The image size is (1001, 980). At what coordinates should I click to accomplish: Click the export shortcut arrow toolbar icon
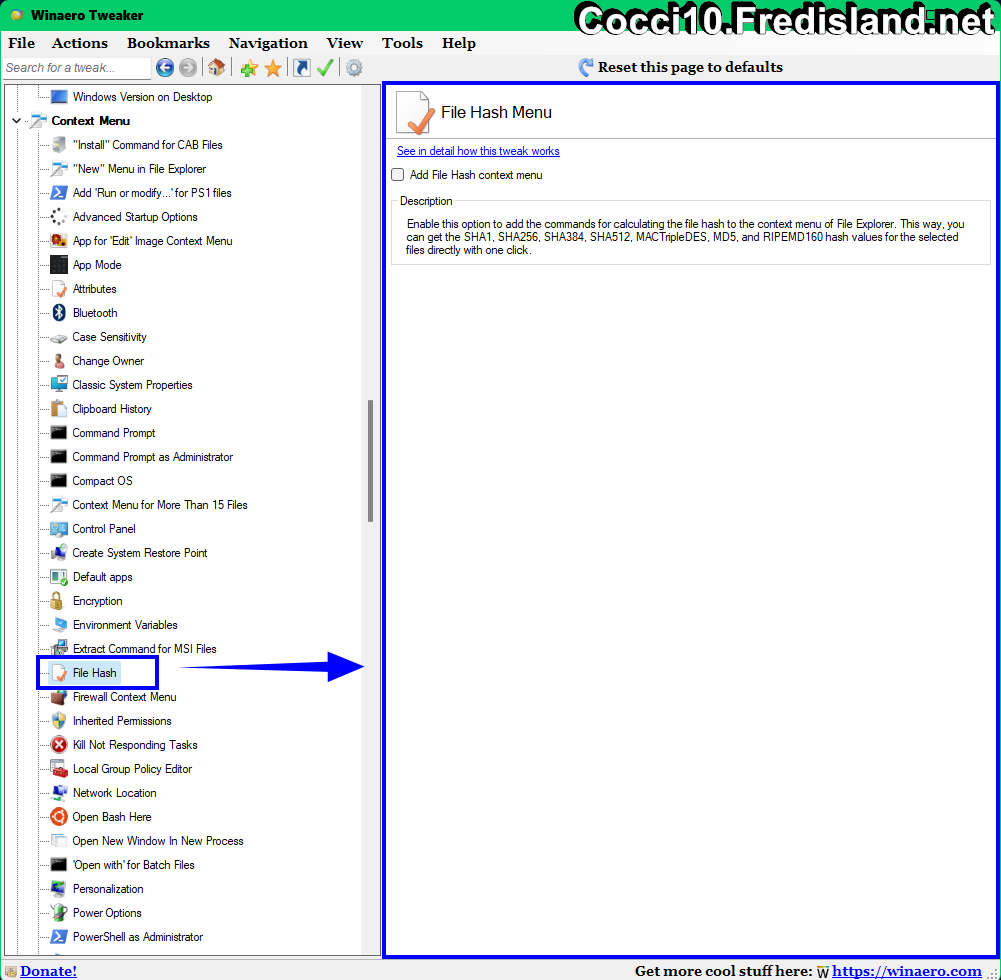coord(301,68)
